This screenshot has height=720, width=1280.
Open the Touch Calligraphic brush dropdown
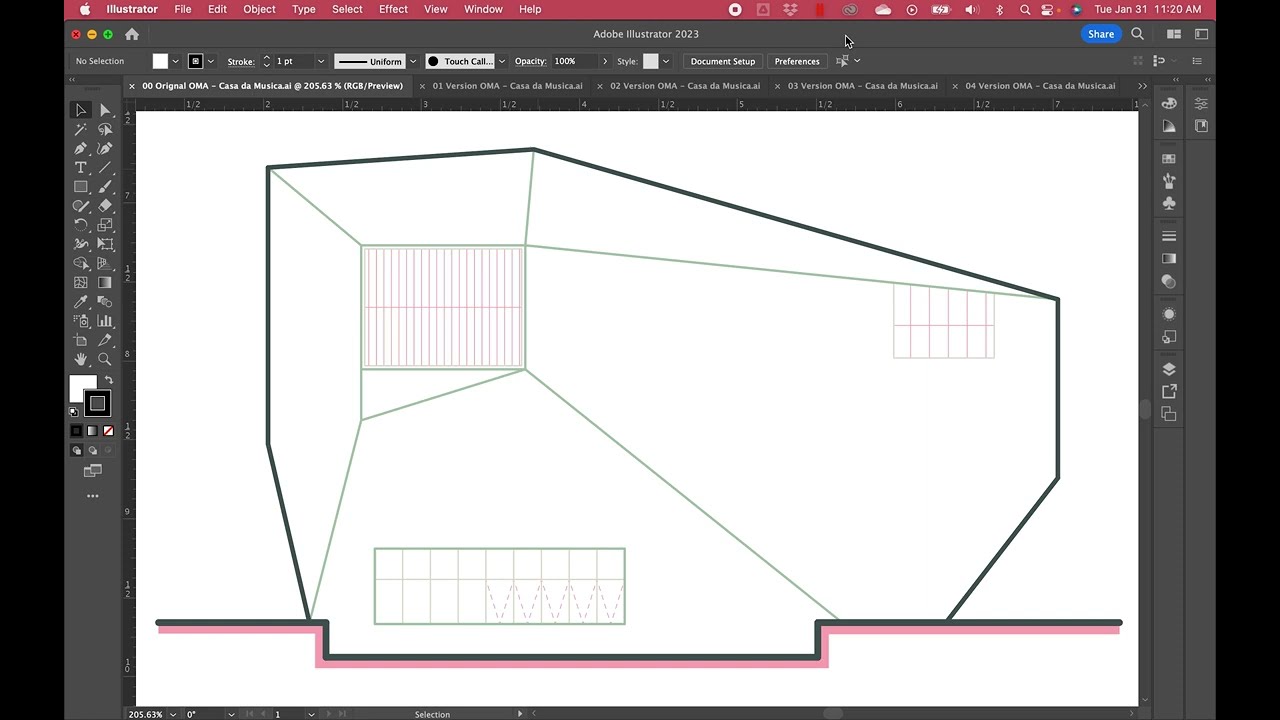(x=501, y=61)
